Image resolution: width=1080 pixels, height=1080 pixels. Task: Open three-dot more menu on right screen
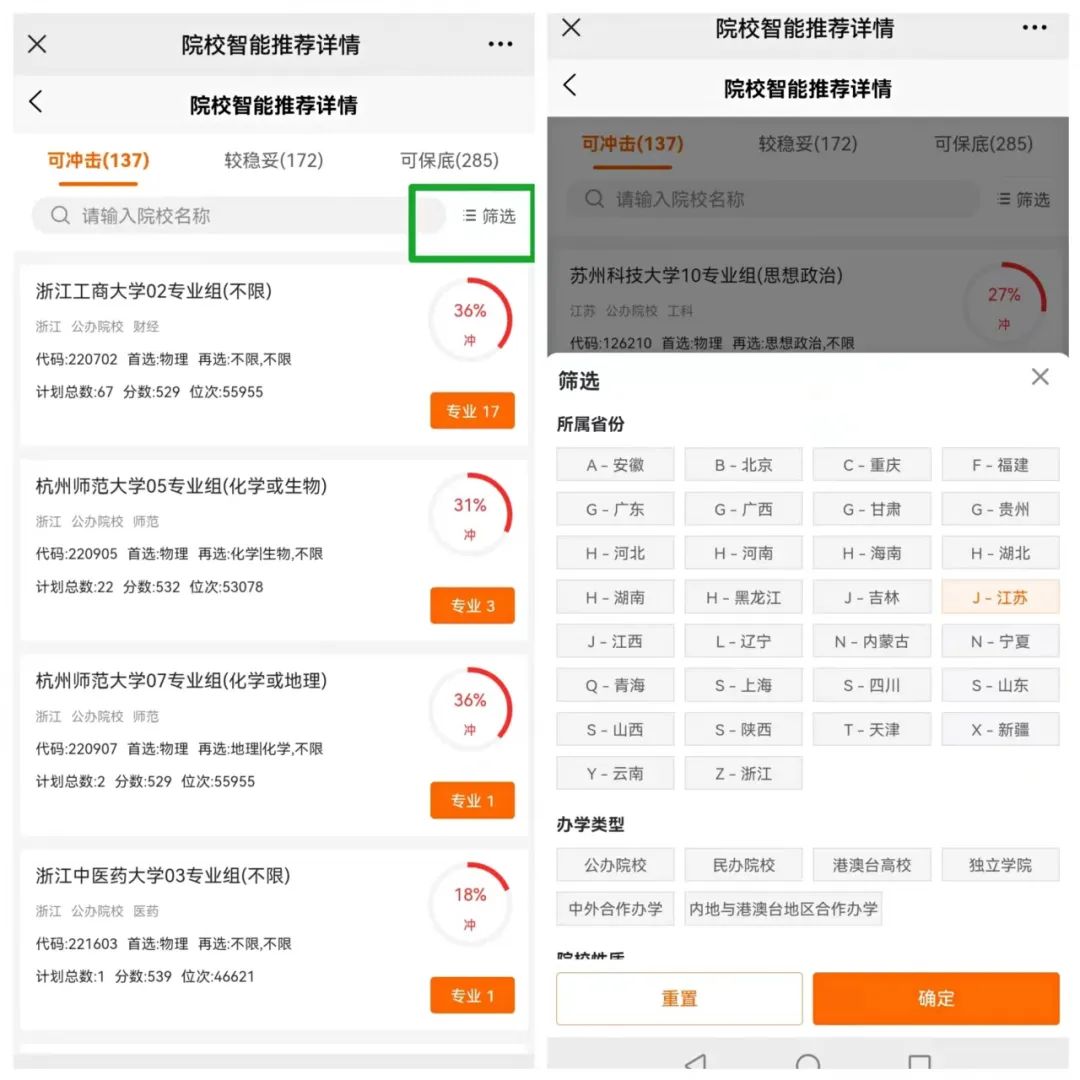(x=1034, y=27)
